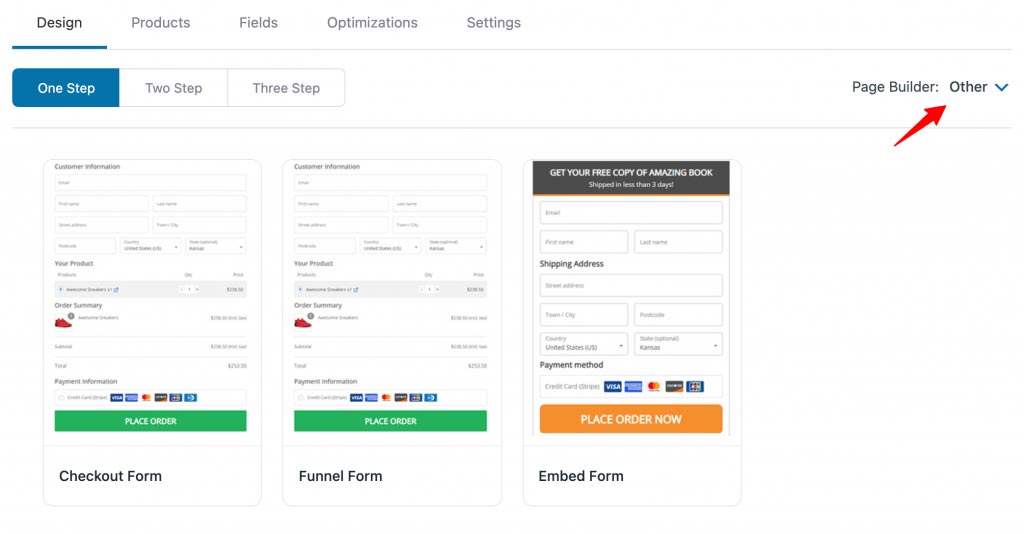
Task: Click the Mastercard icon in Embed Form
Action: (654, 386)
